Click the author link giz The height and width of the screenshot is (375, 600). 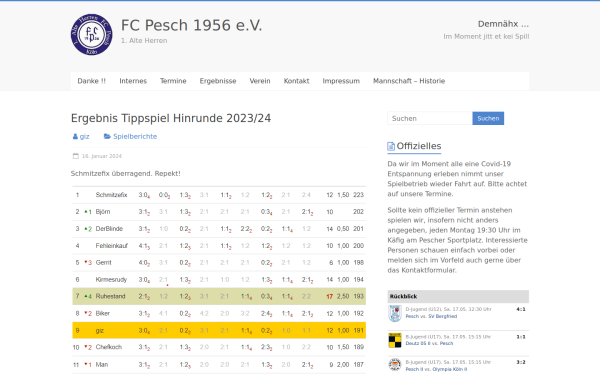84,137
